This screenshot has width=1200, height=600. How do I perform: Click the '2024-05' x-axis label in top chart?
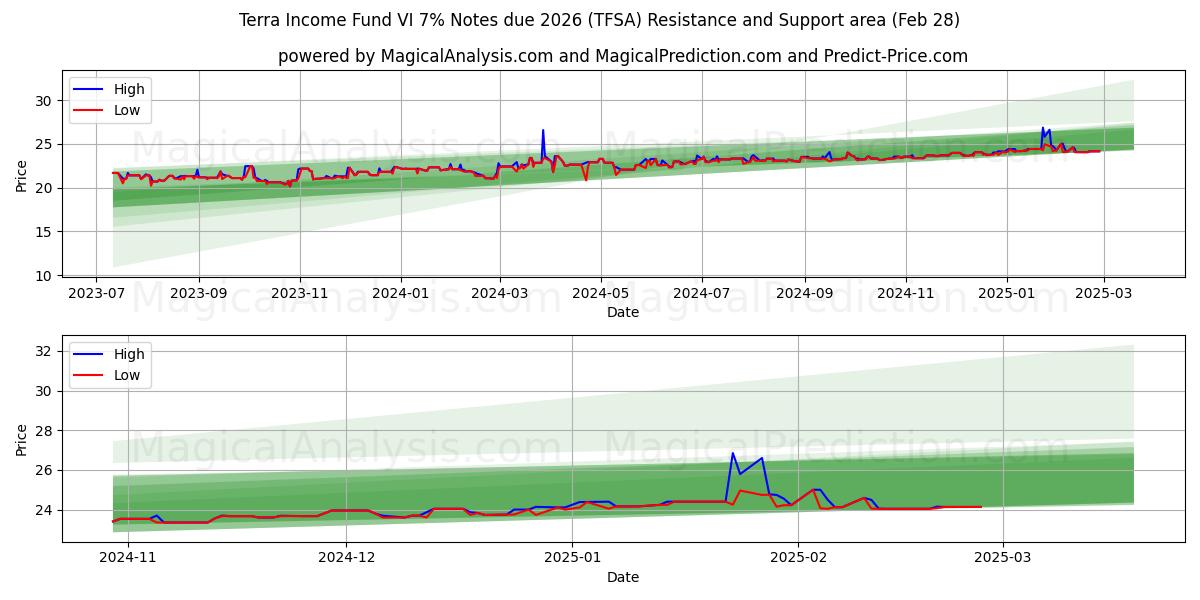[x=600, y=294]
